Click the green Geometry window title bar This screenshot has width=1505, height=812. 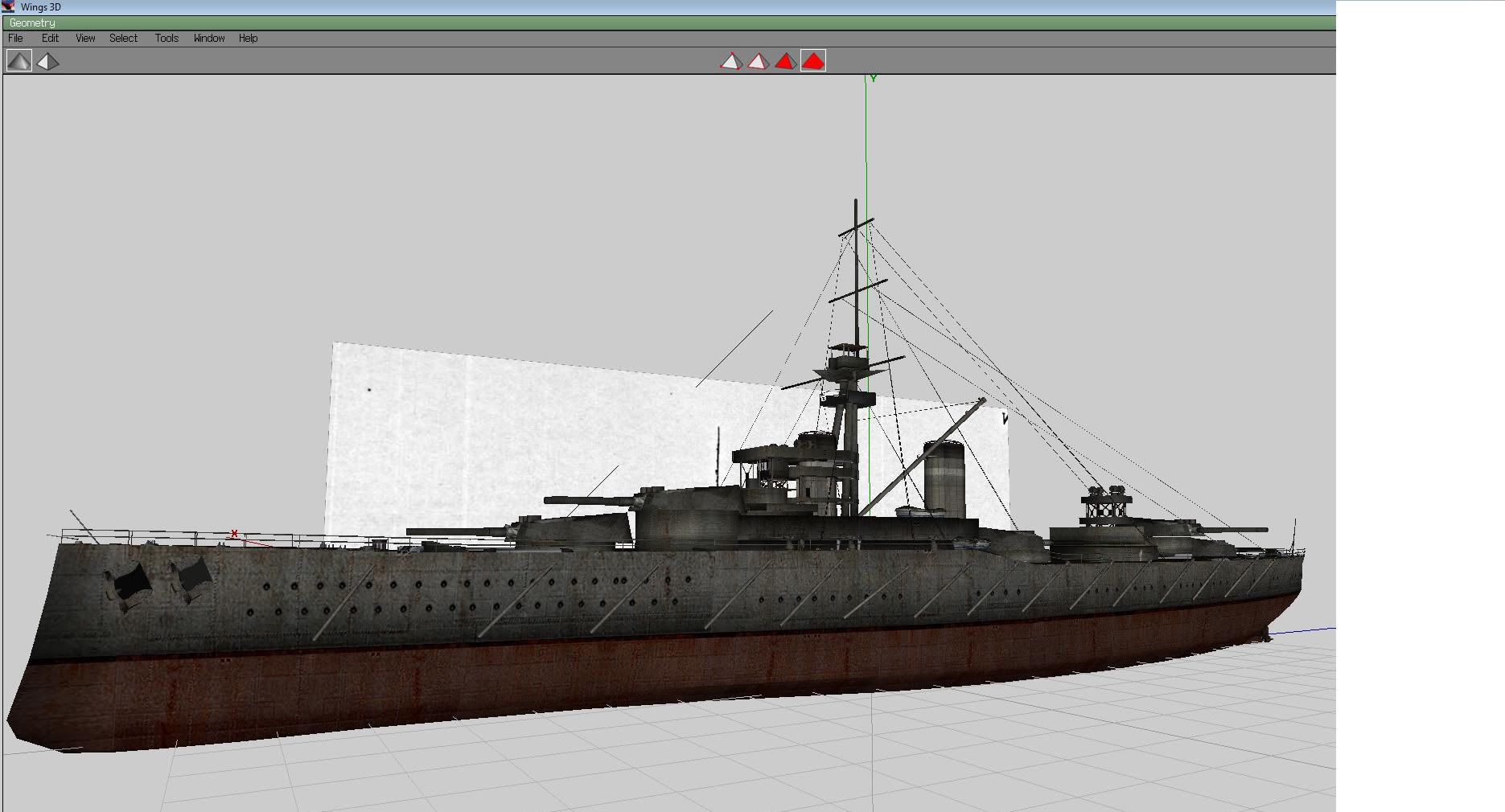pos(644,23)
